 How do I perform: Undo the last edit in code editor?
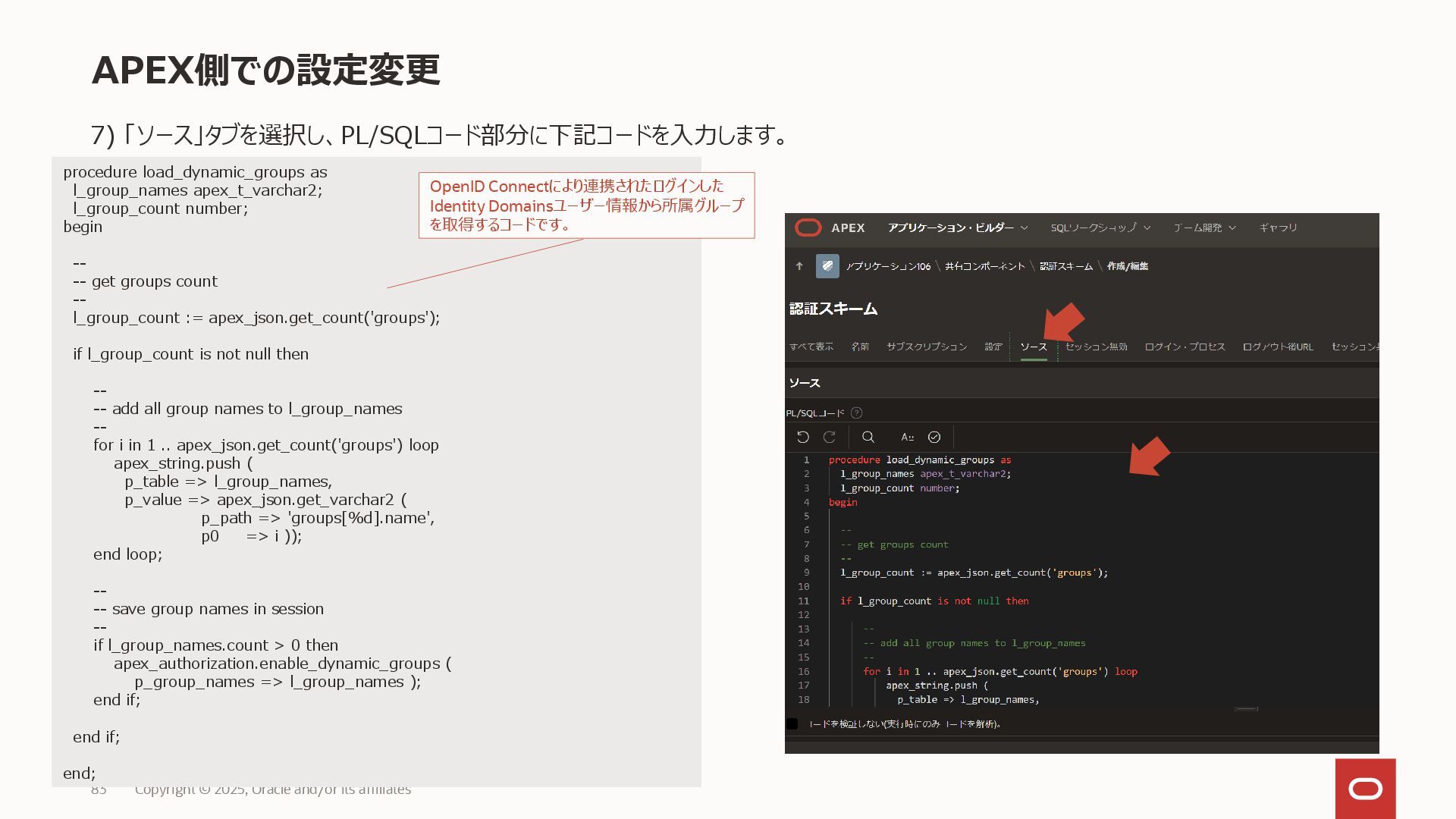point(803,437)
